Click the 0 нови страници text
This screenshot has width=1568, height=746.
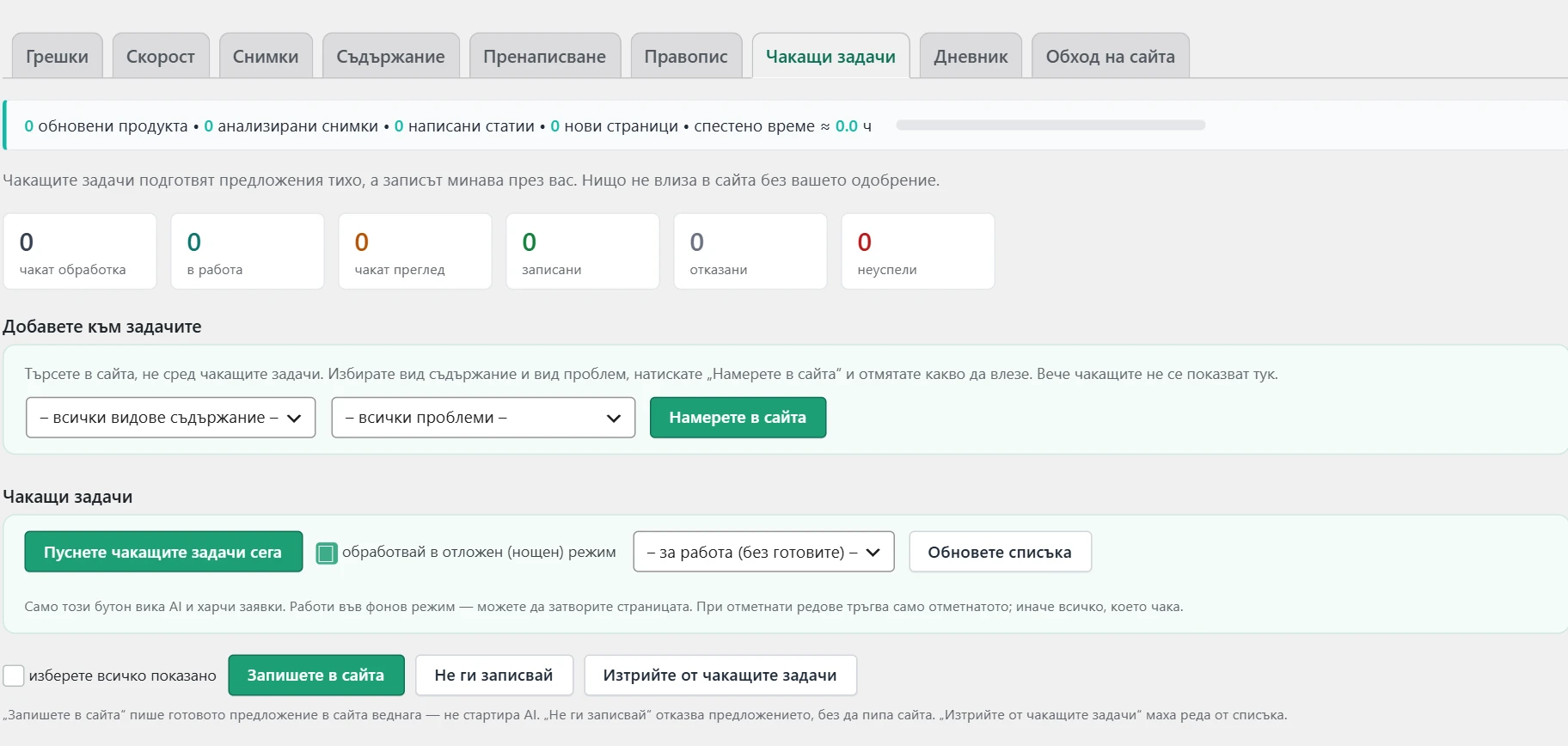click(615, 126)
